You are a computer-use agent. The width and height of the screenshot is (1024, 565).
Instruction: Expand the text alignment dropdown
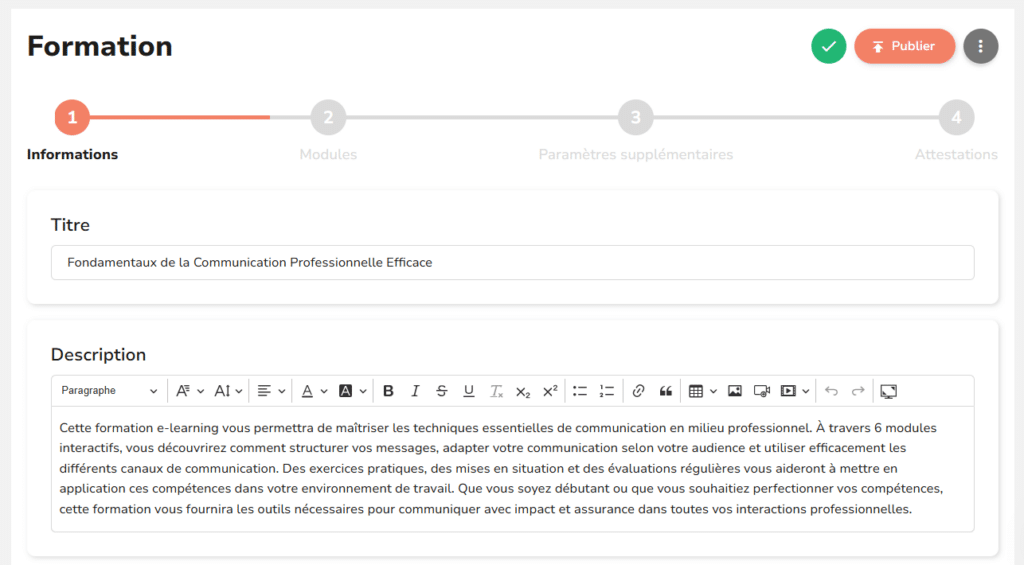pyautogui.click(x=270, y=391)
